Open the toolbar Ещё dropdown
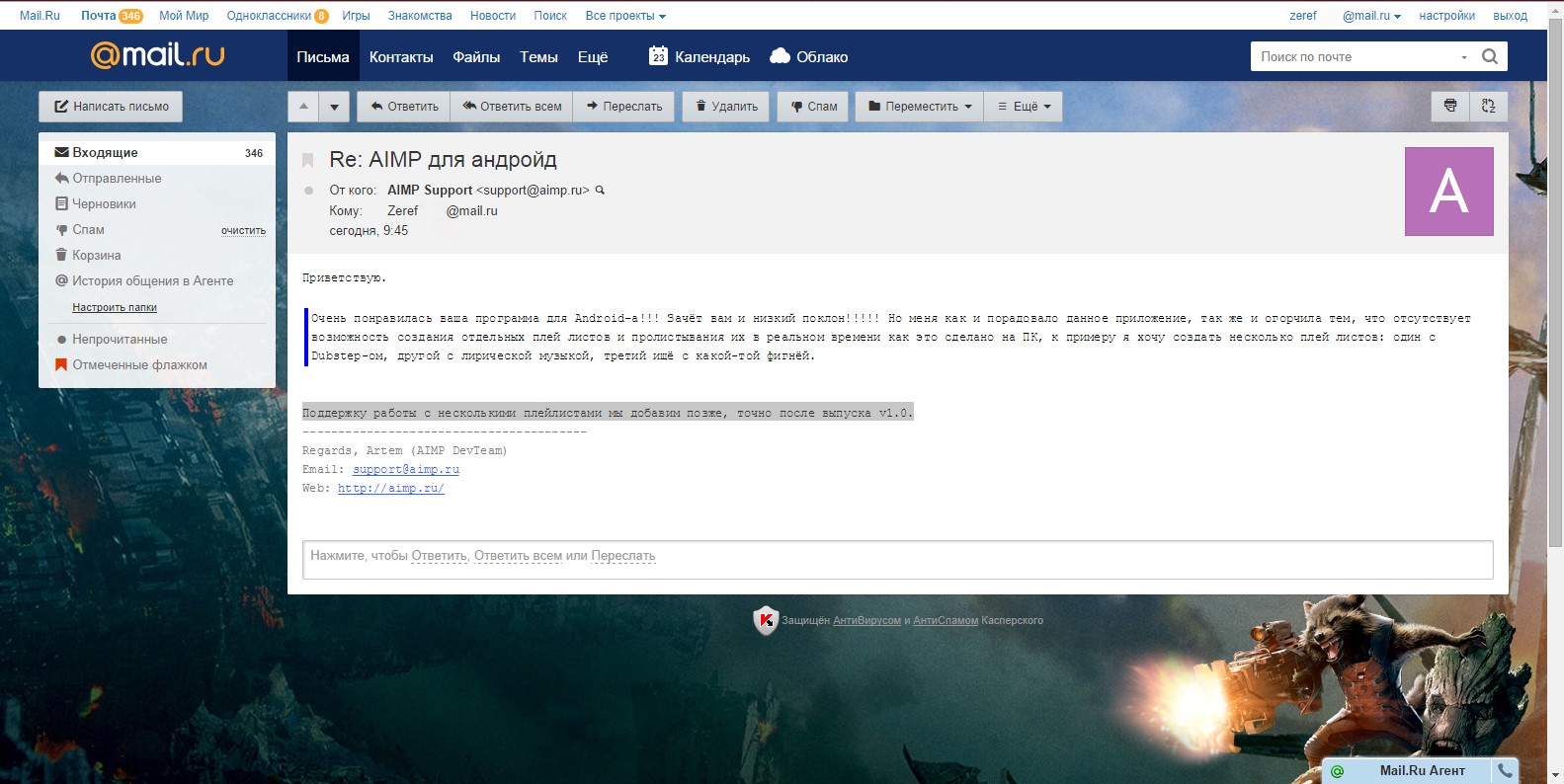Viewport: 1564px width, 784px height. click(x=1024, y=107)
